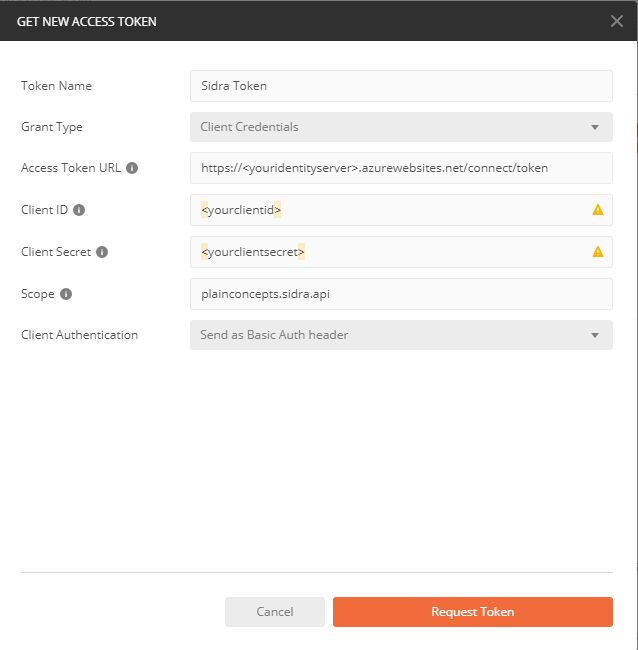Click warning triangle in Client Secret field
Screen dimensions: 638x650
598,252
